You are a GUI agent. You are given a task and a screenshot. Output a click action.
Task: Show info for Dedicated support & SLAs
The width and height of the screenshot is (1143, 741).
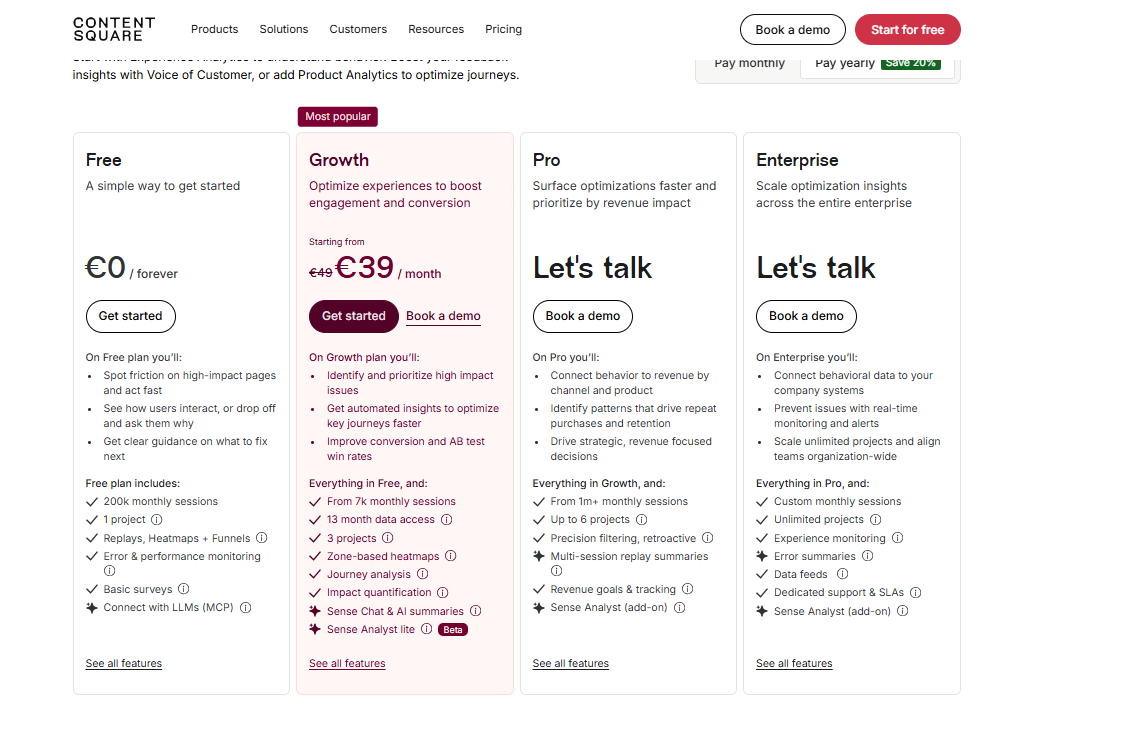click(916, 592)
